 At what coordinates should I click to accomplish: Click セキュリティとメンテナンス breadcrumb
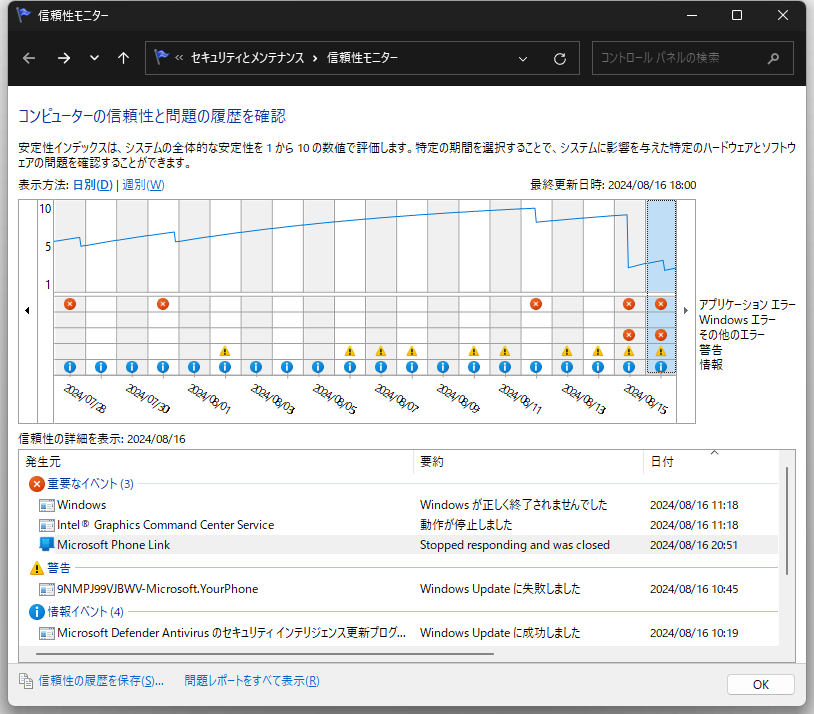click(248, 58)
